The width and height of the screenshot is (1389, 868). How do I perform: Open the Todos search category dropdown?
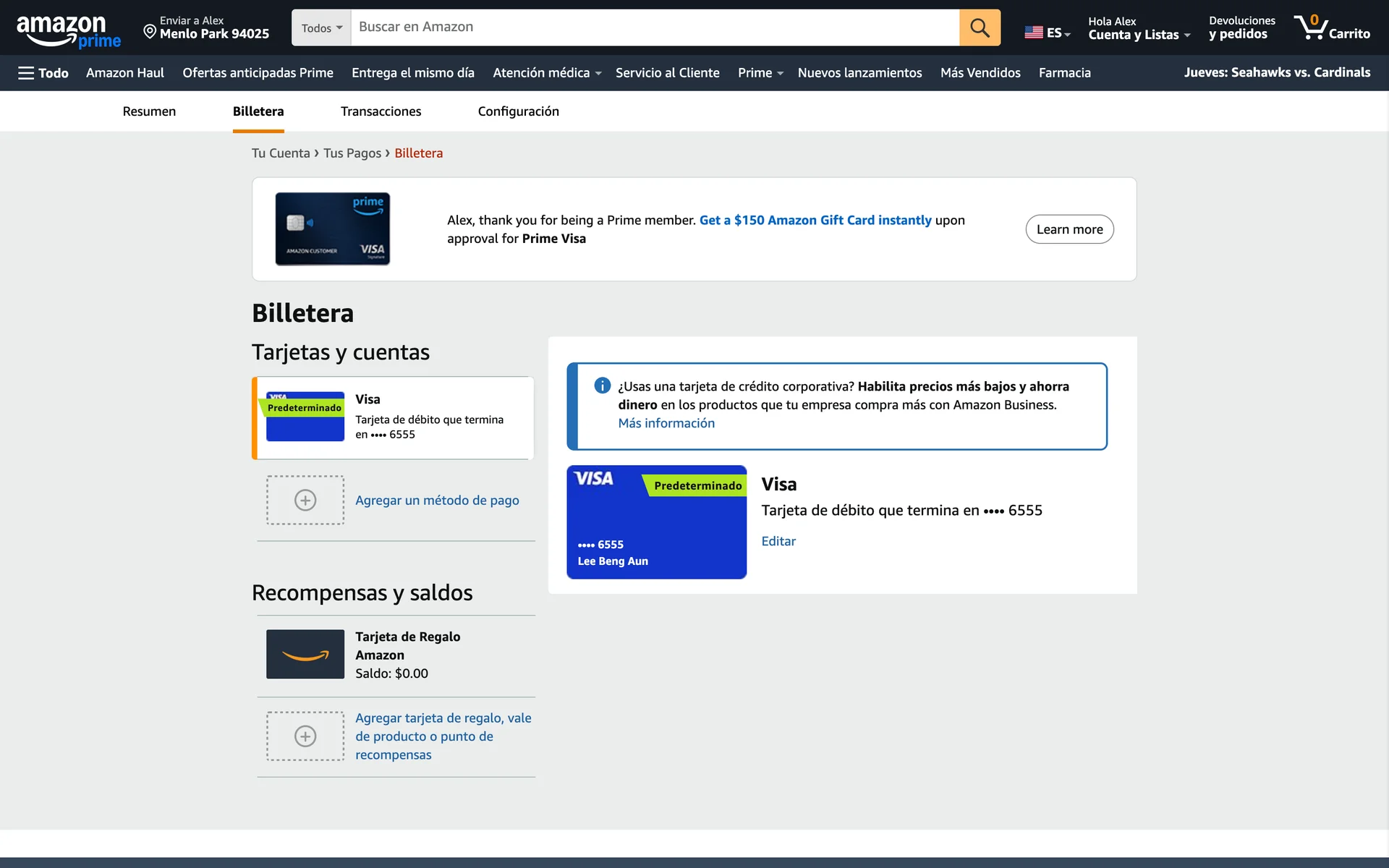(321, 27)
